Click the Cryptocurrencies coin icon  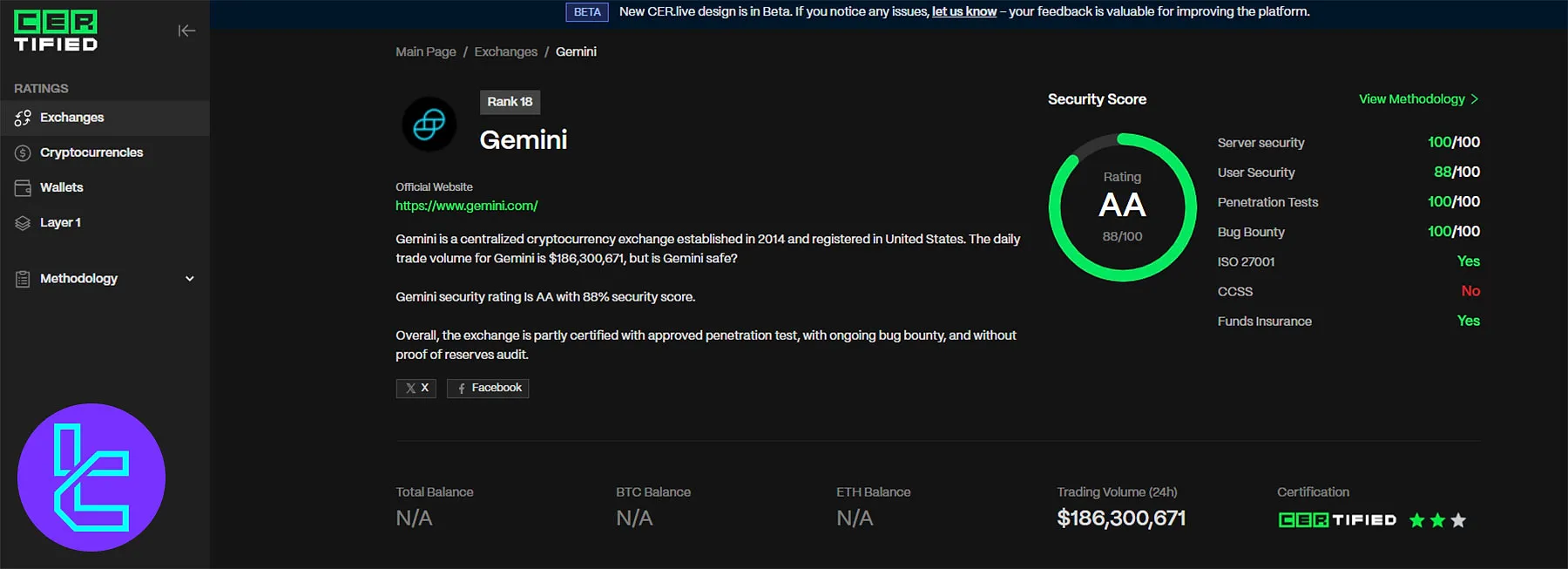tap(23, 152)
